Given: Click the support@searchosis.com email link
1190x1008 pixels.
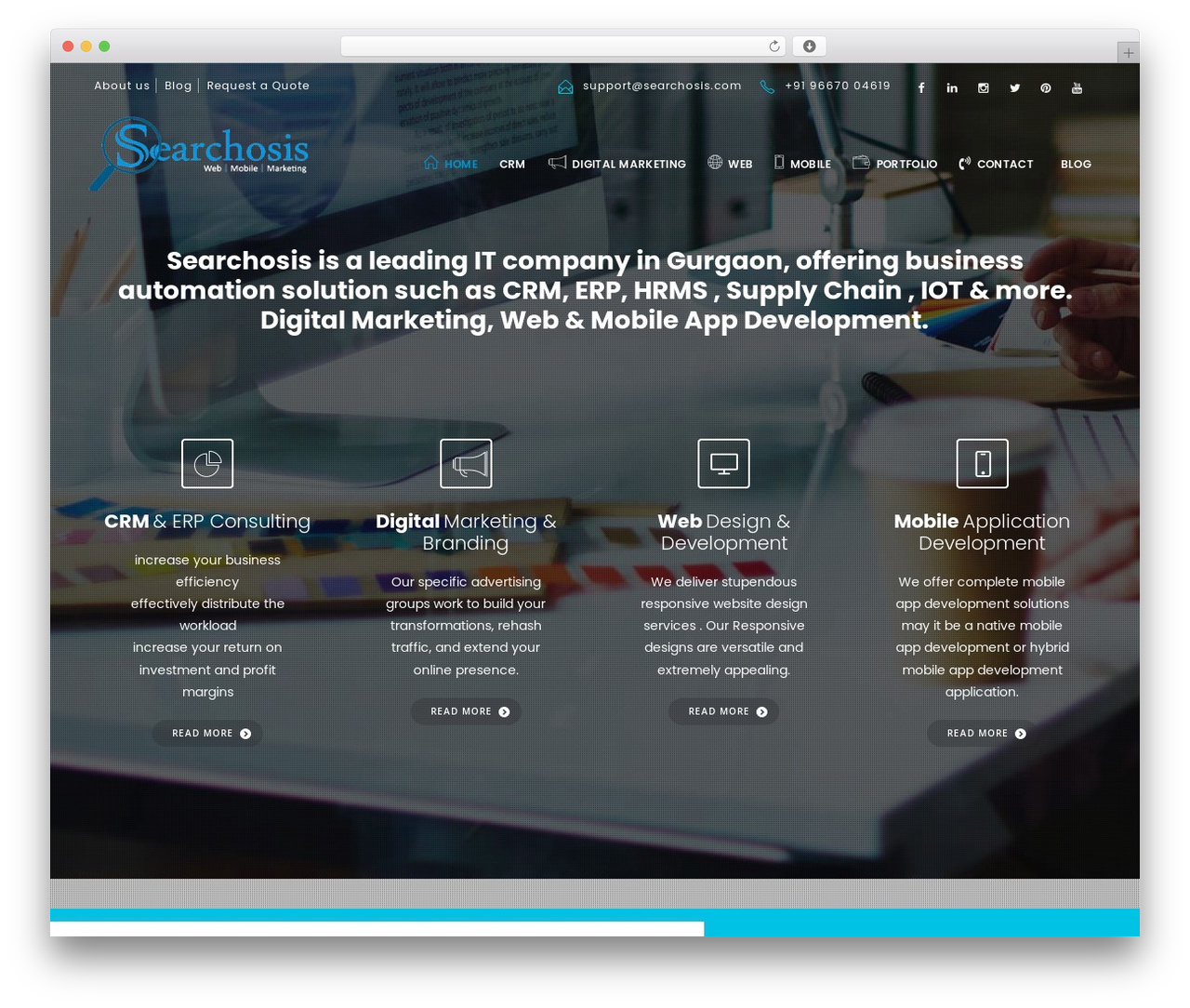Looking at the screenshot, I should [x=662, y=86].
